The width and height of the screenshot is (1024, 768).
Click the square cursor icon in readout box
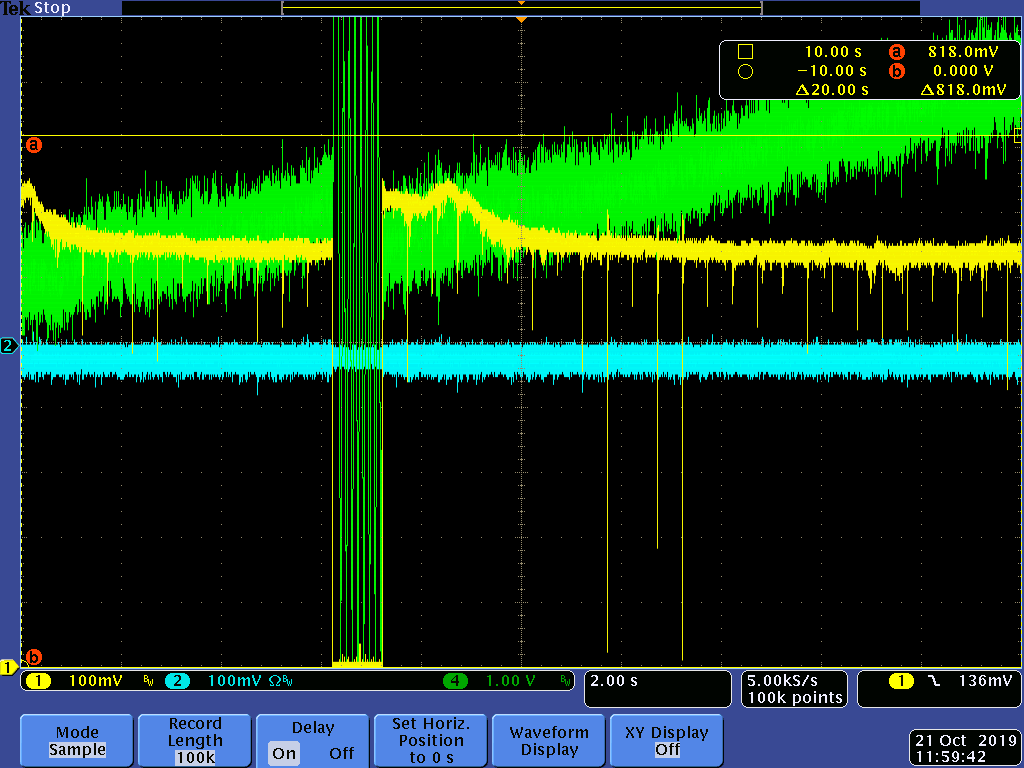(744, 52)
